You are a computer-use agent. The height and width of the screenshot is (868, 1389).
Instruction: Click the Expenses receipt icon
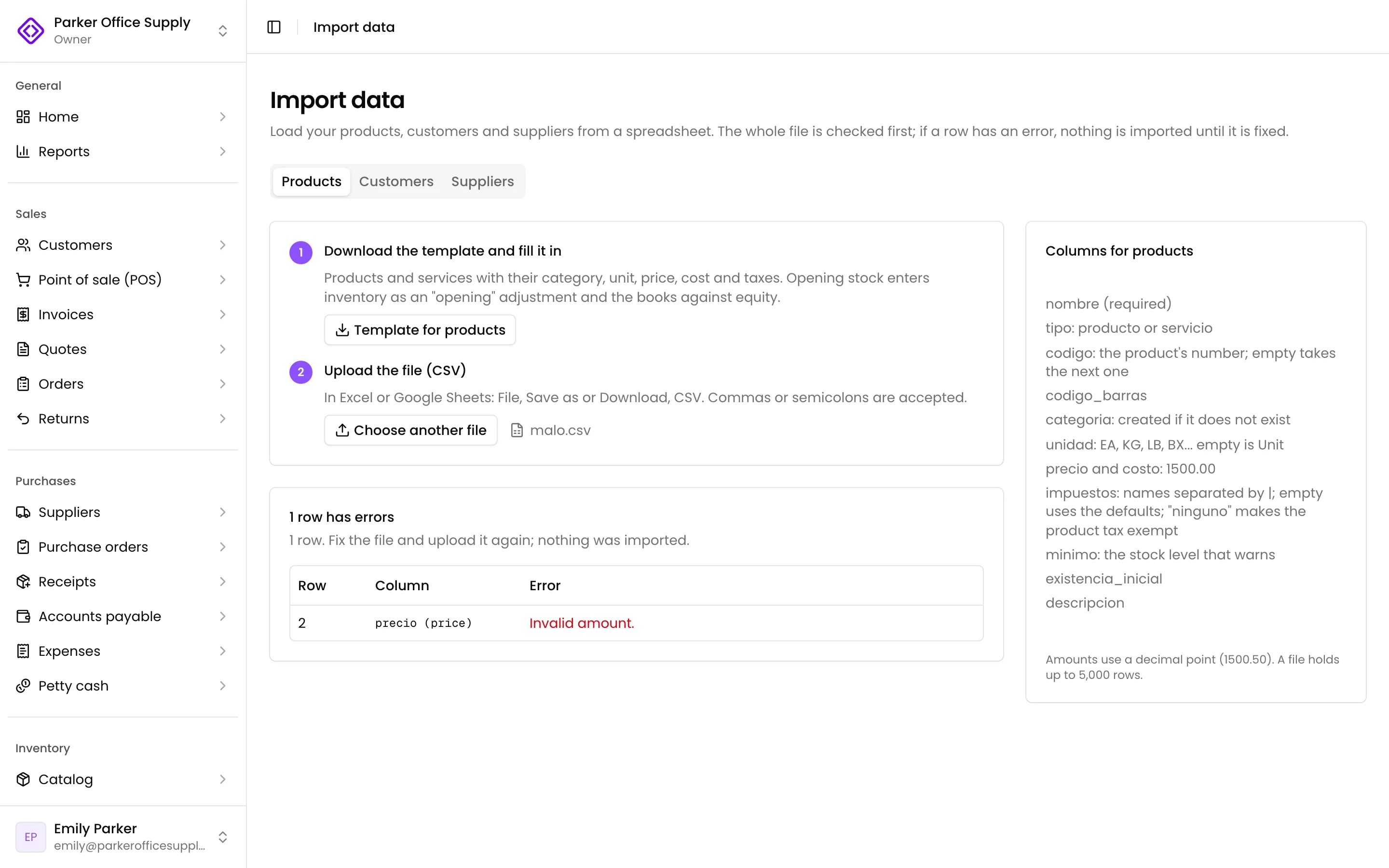click(23, 651)
